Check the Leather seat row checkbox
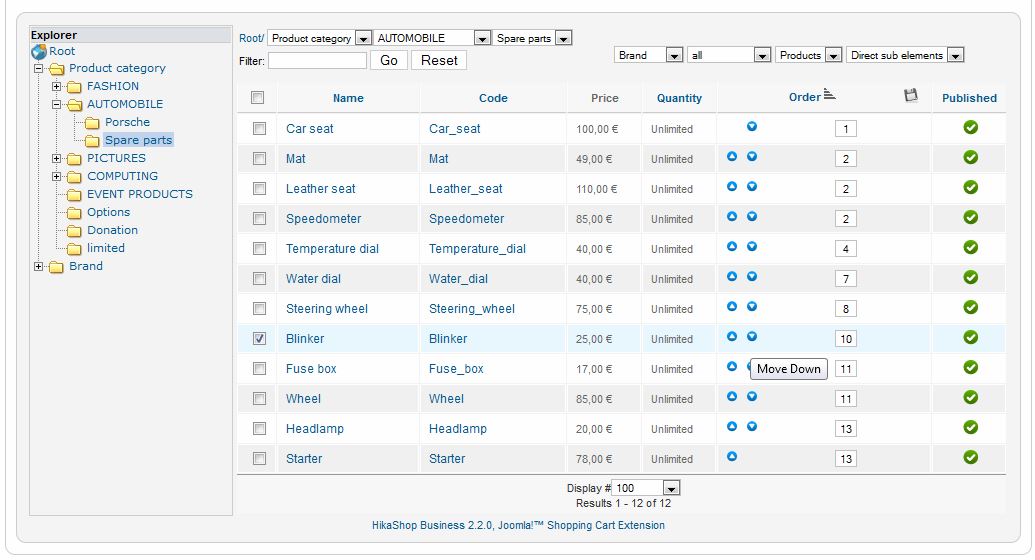1035x560 pixels. pos(259,189)
